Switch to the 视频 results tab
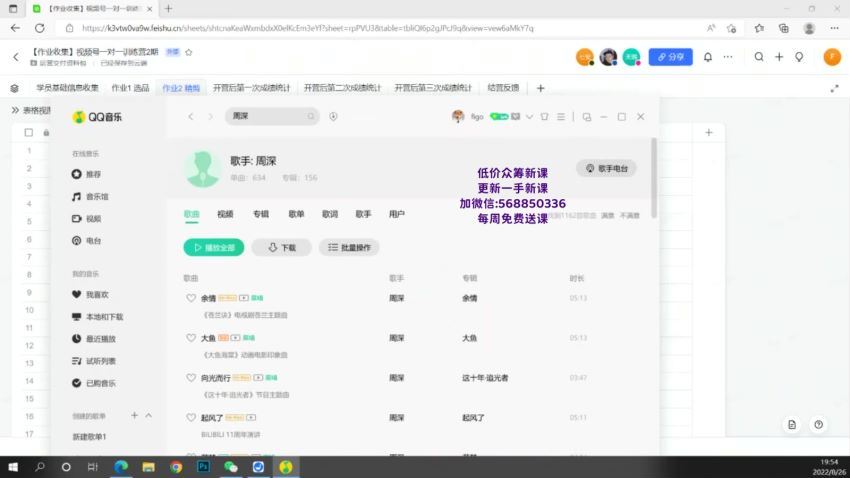The image size is (850, 478). 225,214
